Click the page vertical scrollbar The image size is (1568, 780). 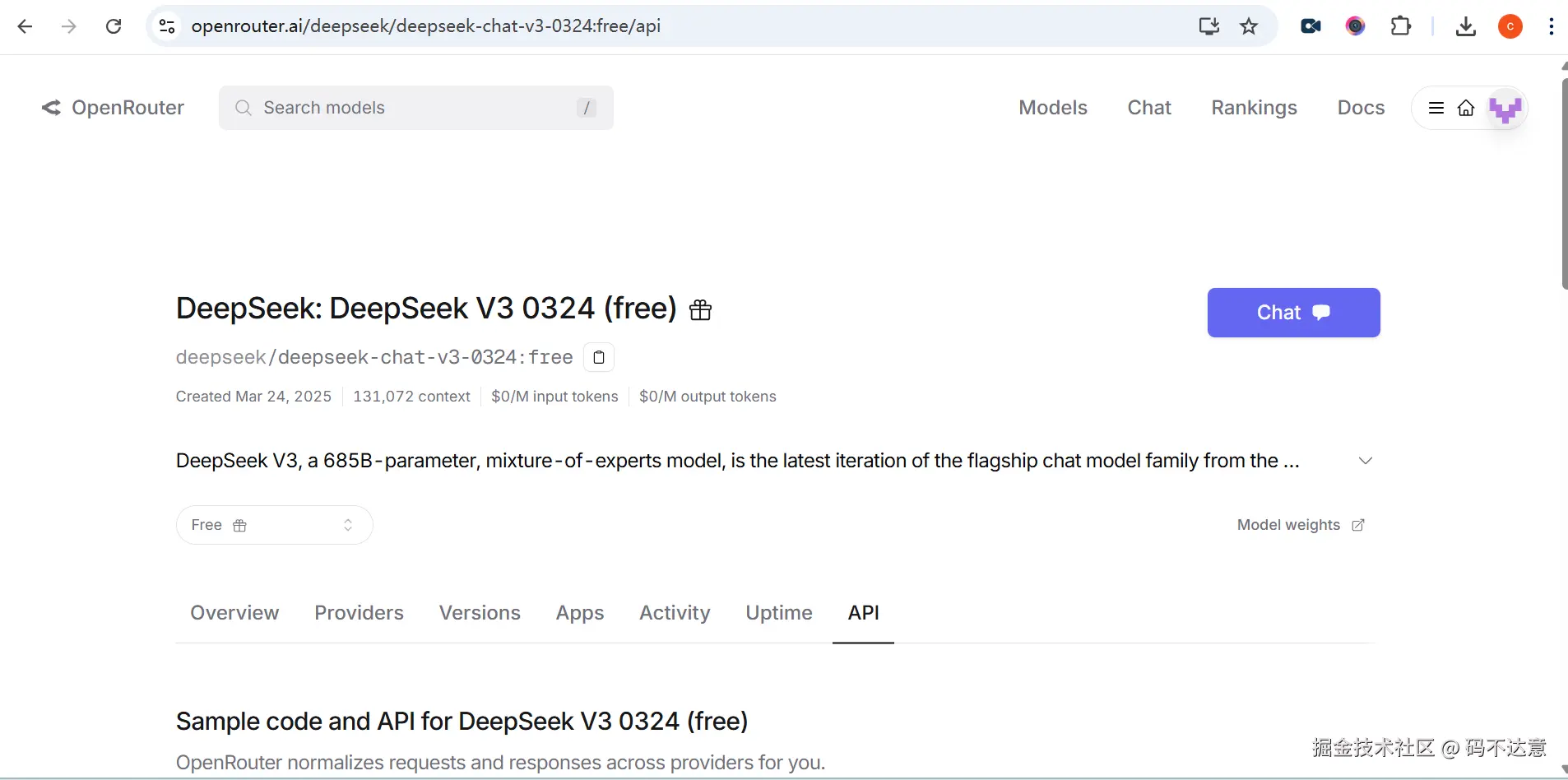(x=1564, y=179)
